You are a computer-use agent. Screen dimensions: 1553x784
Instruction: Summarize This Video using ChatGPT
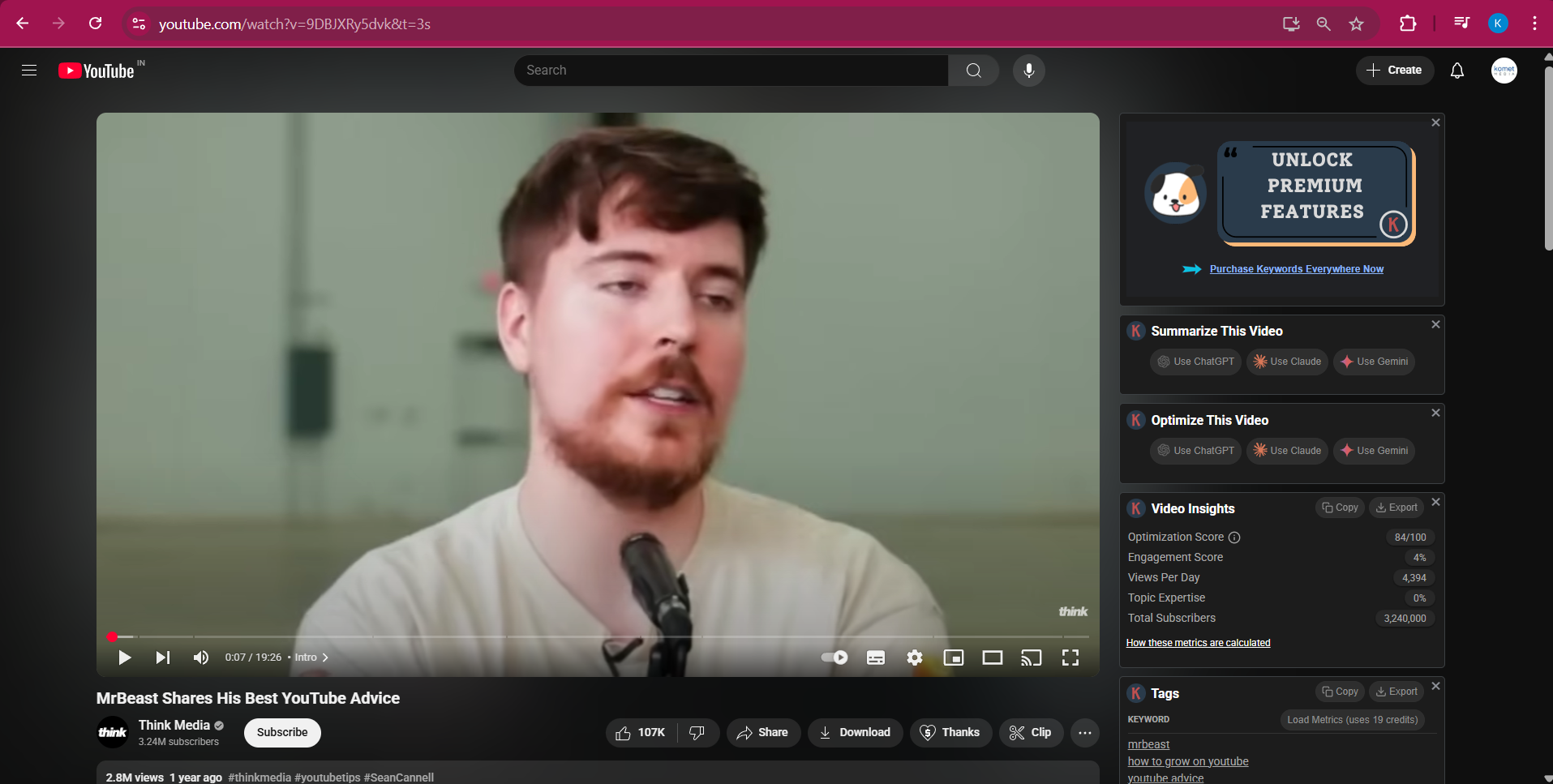coord(1195,362)
